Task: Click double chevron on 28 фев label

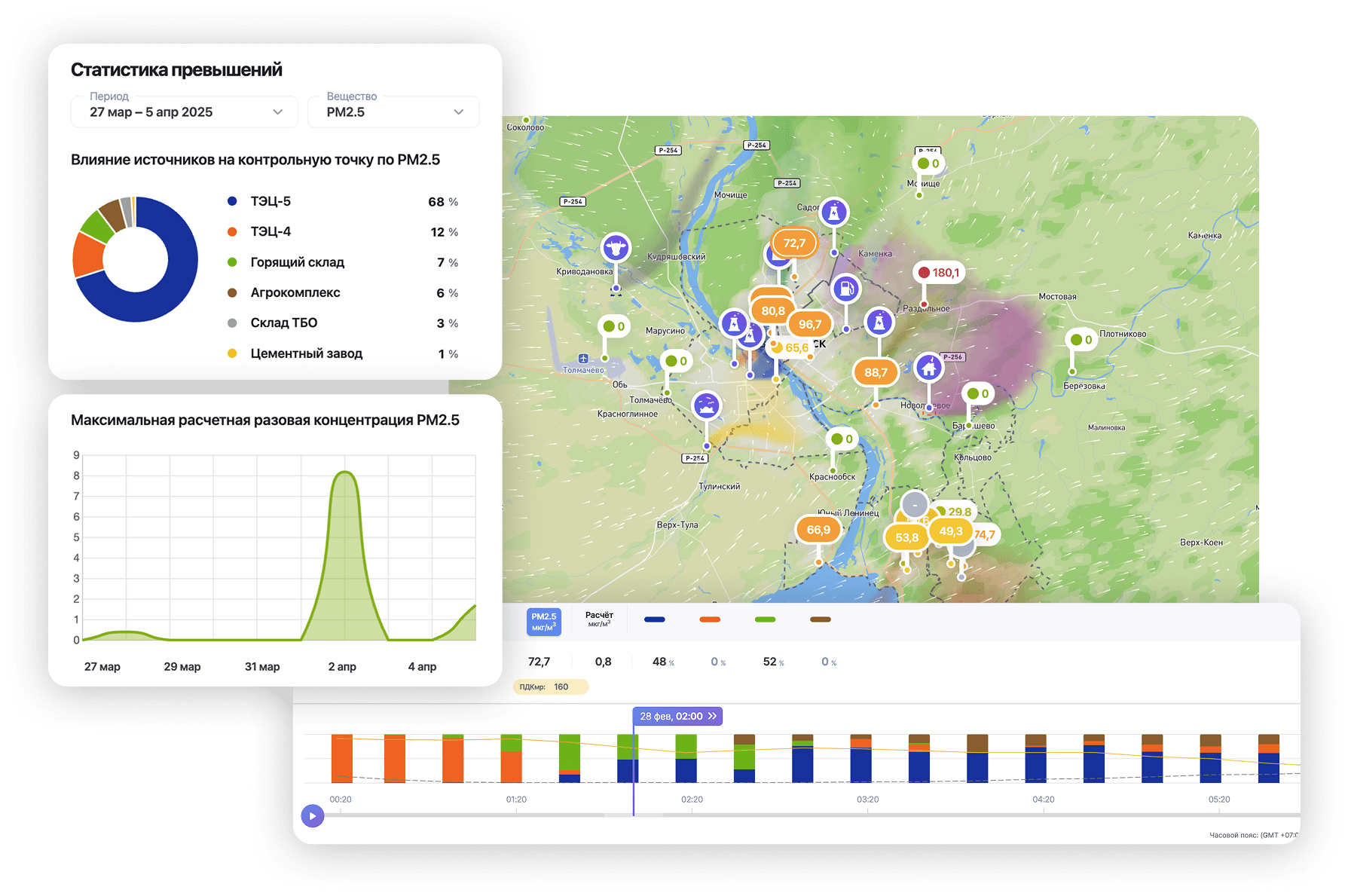Action: (712, 716)
